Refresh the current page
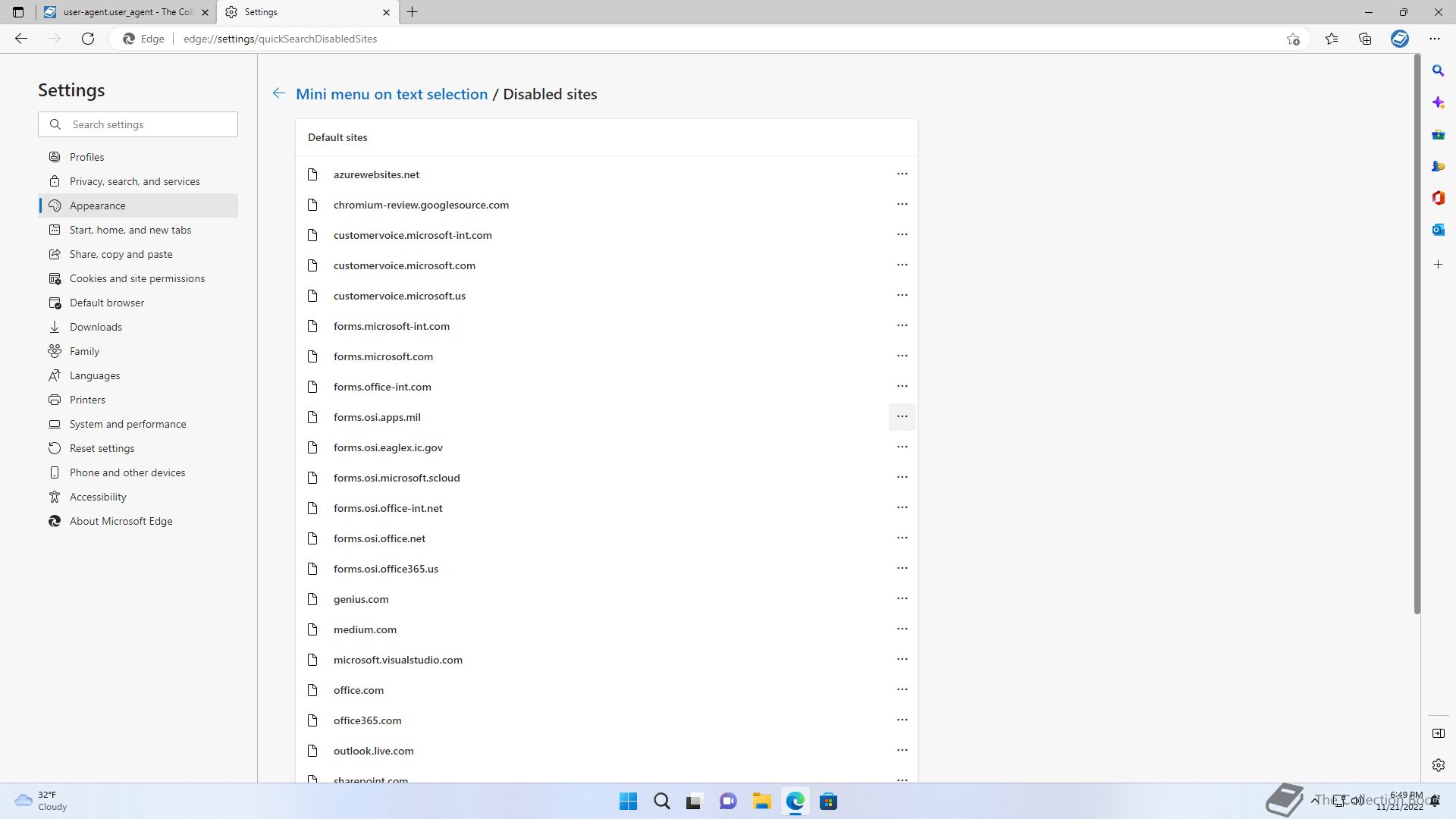1456x819 pixels. [88, 39]
